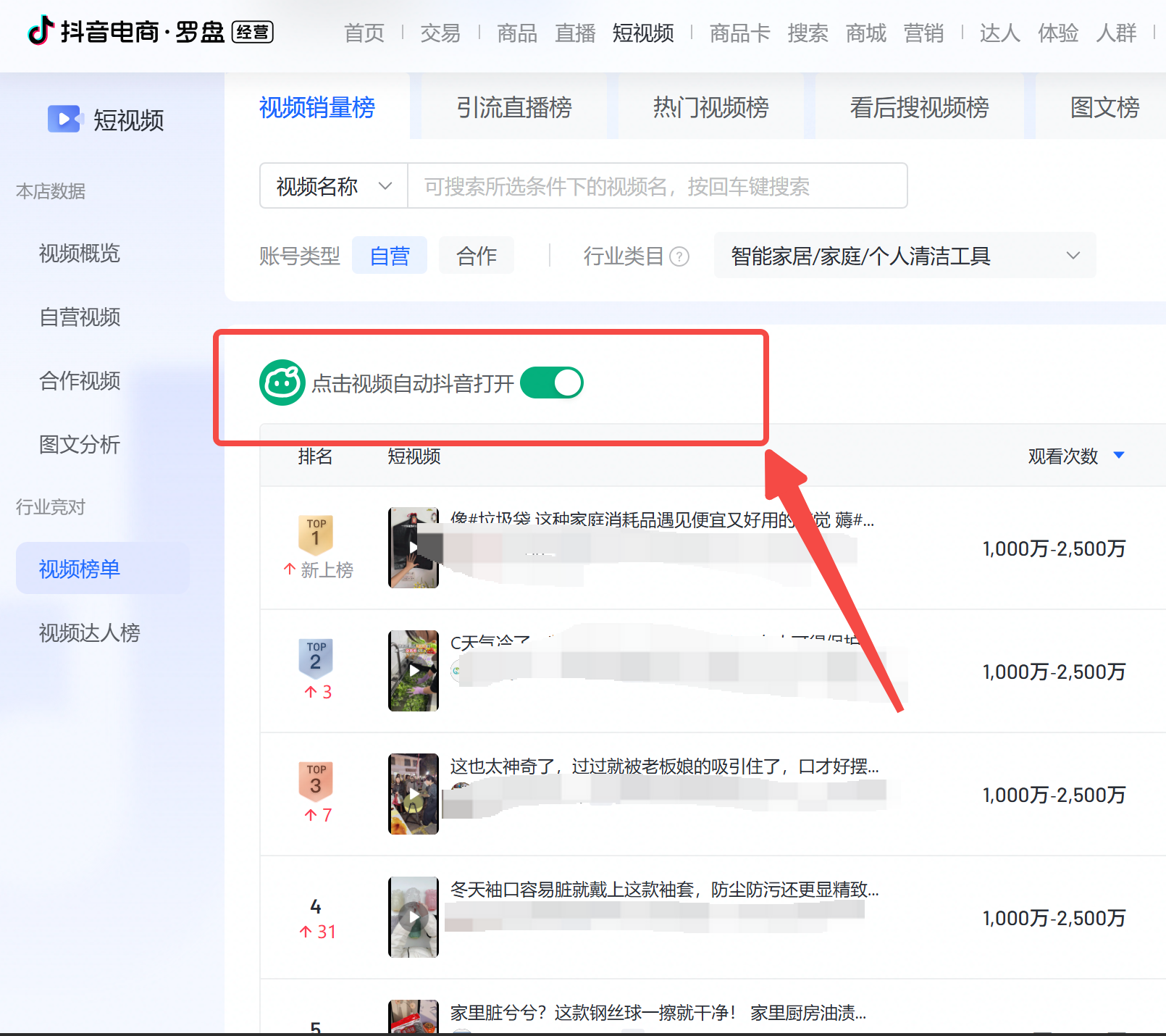Screen dimensions: 1166x1036
Task: Click 新上榜 label under TOP 1
Action: pos(318,570)
